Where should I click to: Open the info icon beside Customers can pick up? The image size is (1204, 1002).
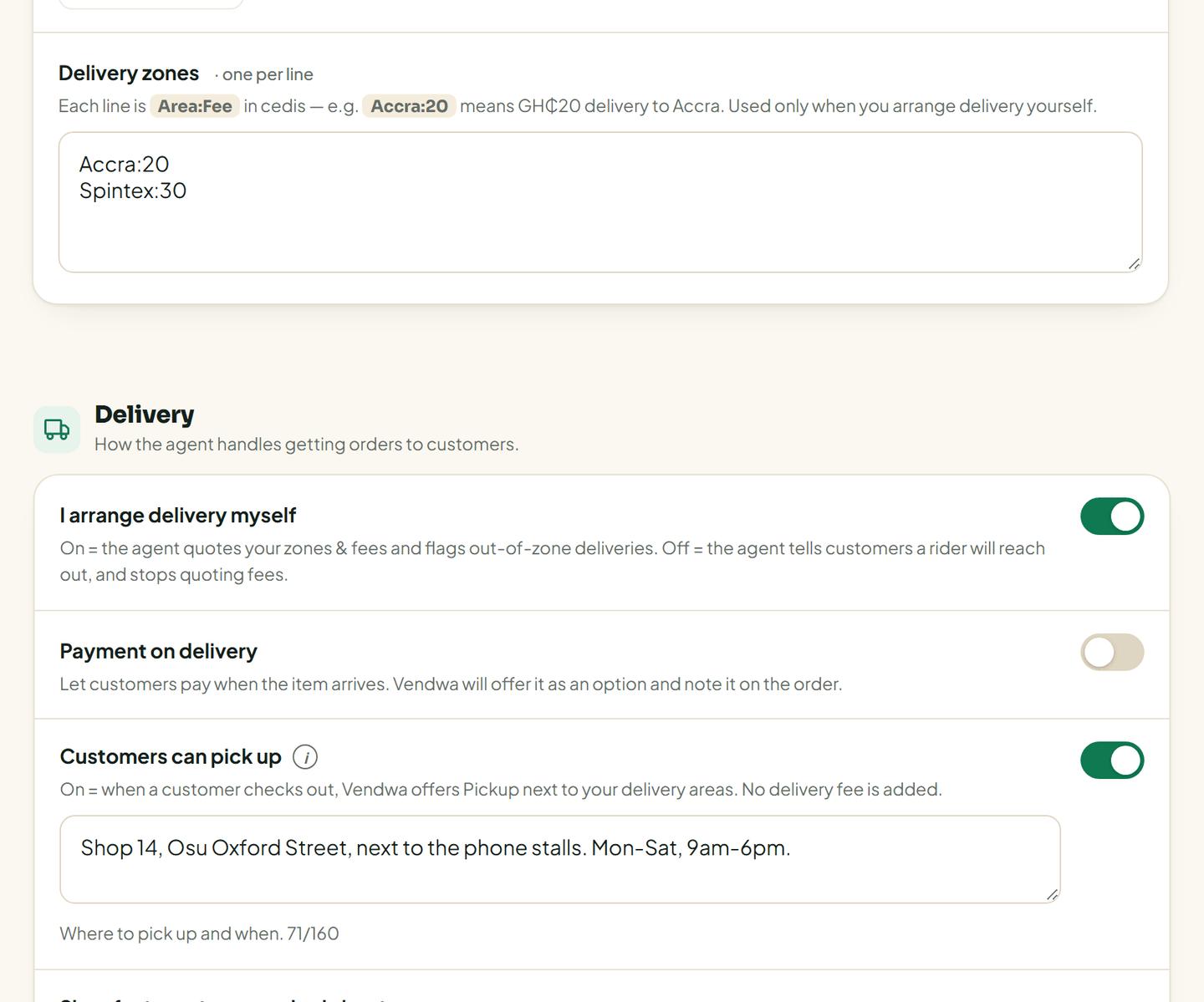pos(305,757)
